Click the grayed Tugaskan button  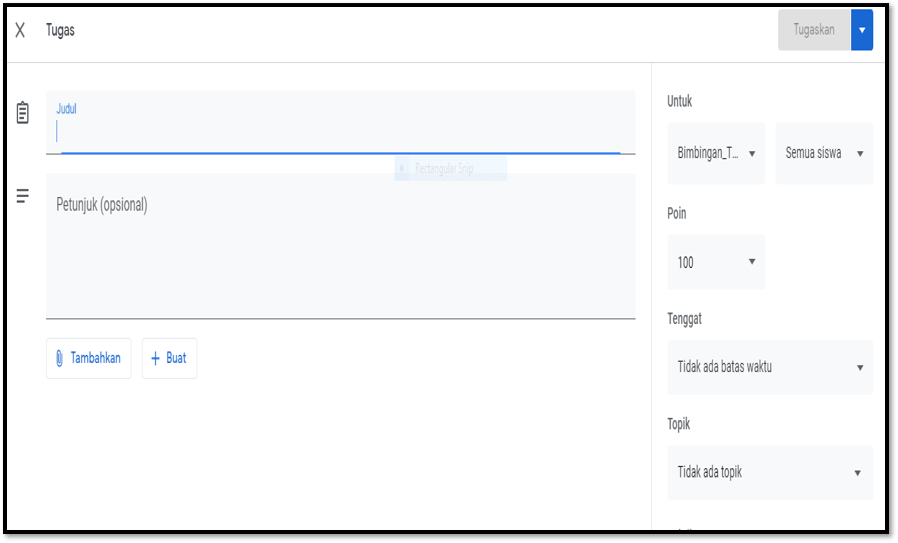coord(814,30)
